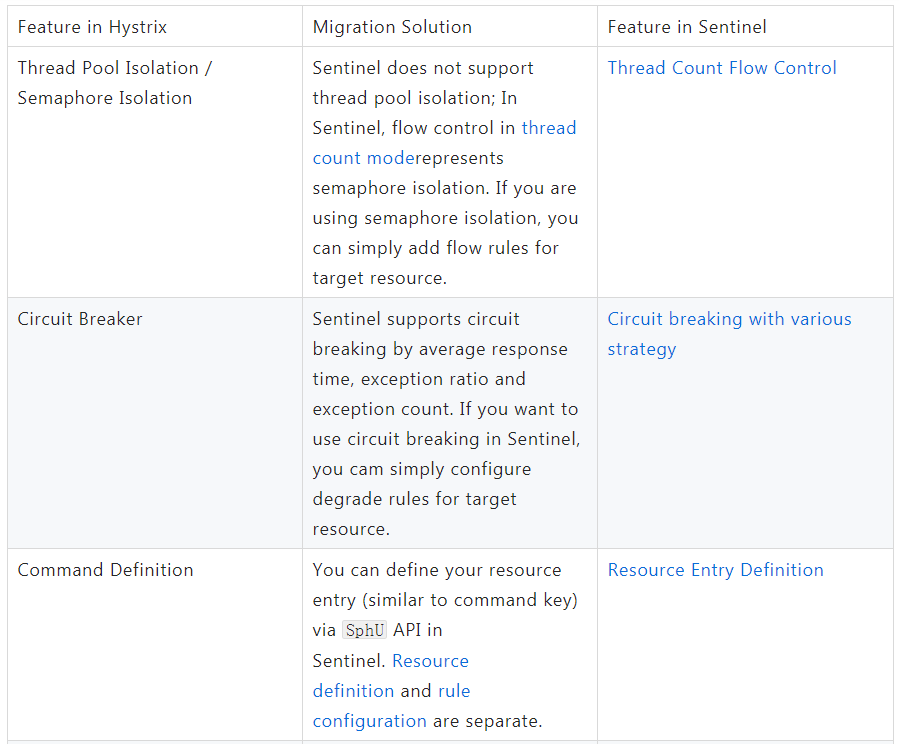
Task: Click 'You can define your resource' text
Action: point(437,570)
